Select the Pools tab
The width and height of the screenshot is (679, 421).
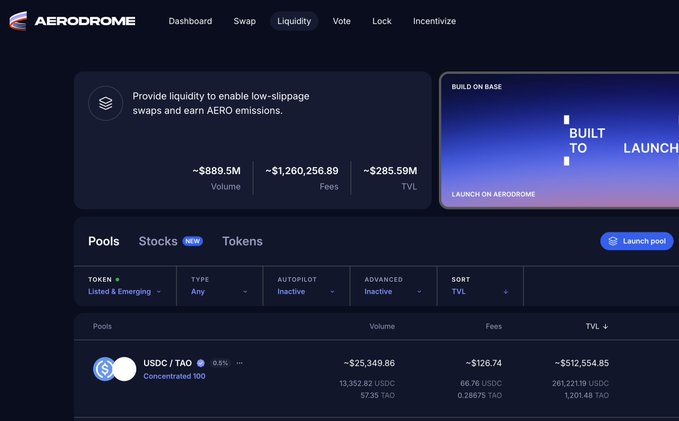pos(103,241)
